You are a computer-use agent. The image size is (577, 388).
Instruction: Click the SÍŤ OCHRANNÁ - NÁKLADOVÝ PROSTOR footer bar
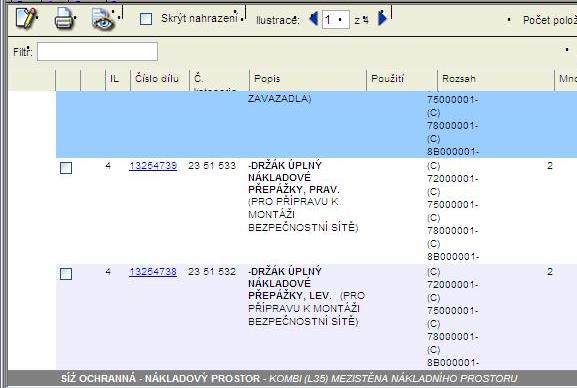pos(292,378)
